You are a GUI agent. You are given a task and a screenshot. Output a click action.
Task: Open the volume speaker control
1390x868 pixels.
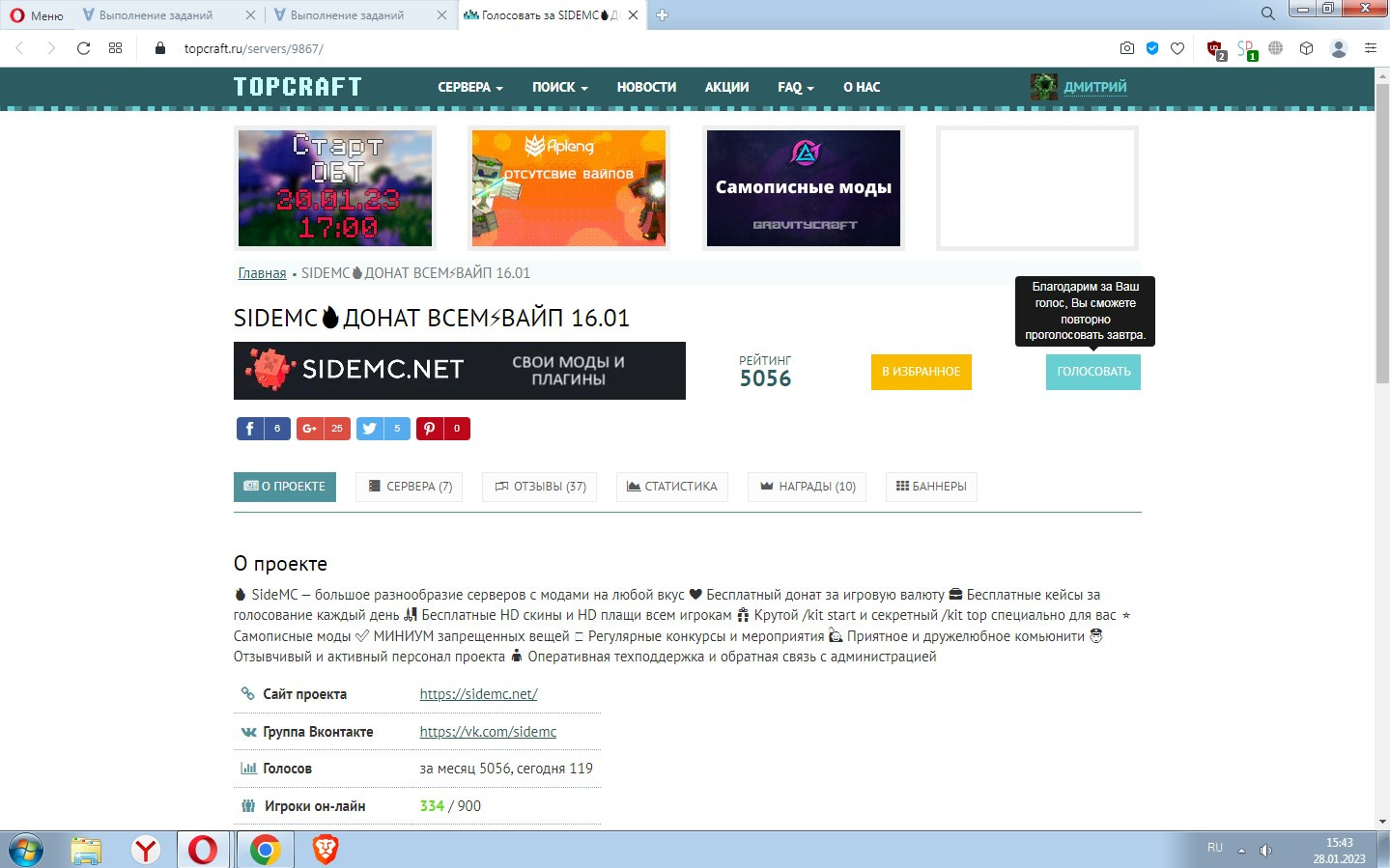click(x=1265, y=851)
